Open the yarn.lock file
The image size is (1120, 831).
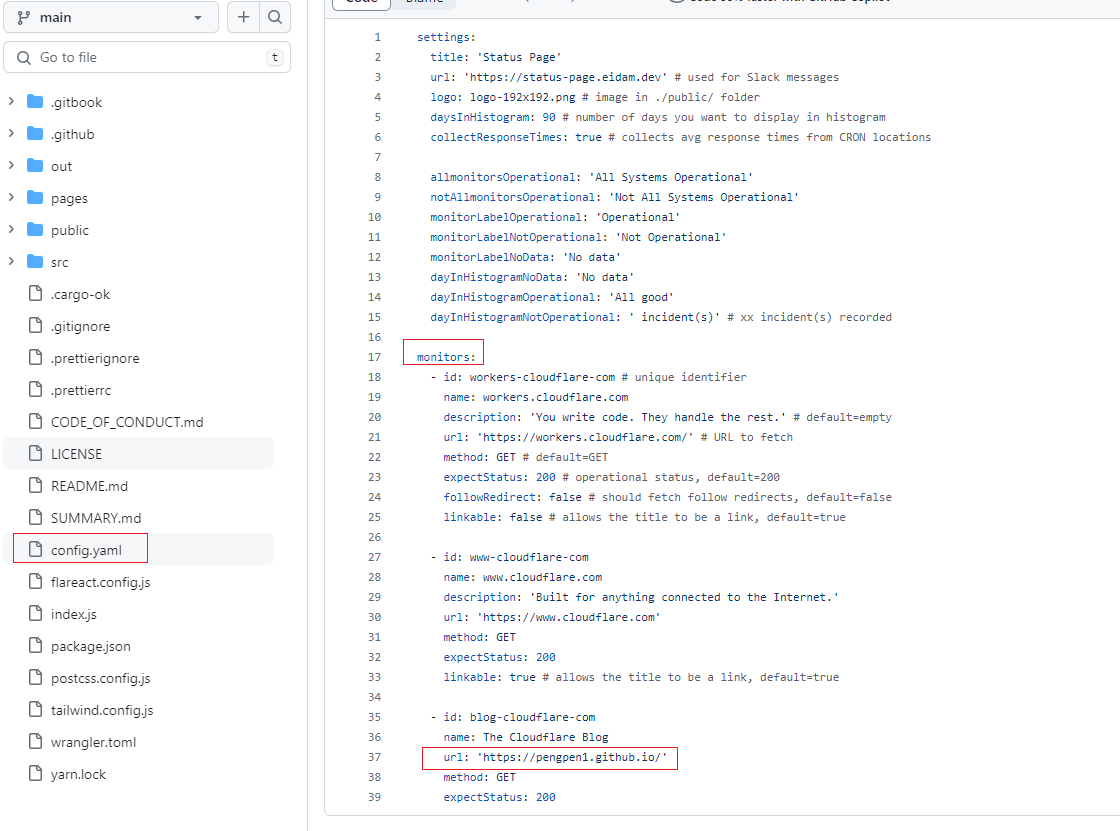click(x=79, y=775)
